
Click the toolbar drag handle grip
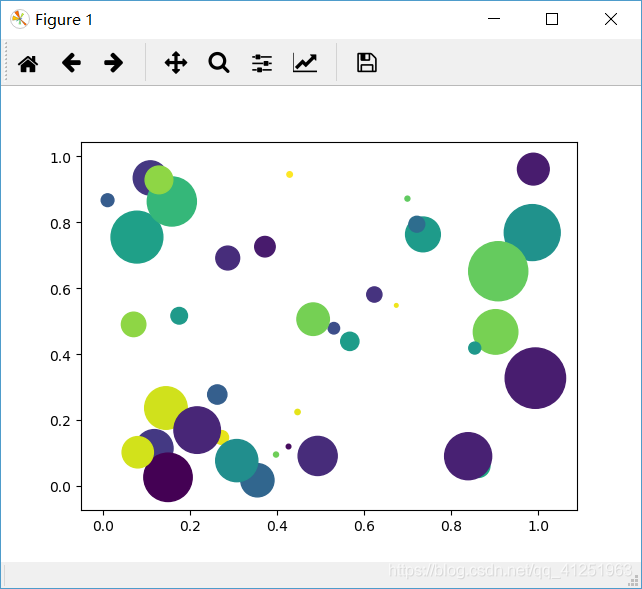[6, 62]
